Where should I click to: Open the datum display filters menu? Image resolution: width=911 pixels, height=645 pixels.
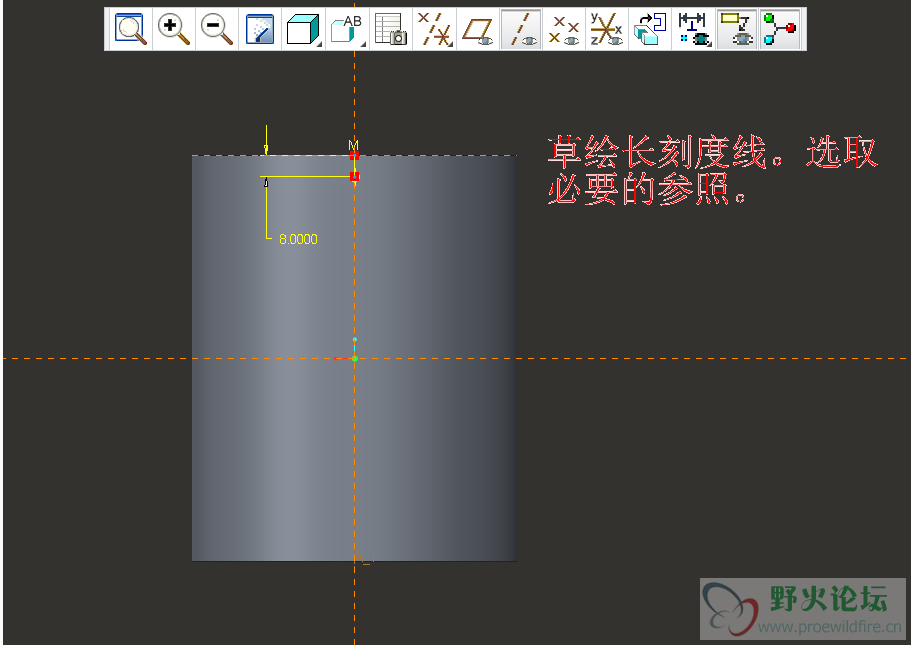pyautogui.click(x=435, y=29)
